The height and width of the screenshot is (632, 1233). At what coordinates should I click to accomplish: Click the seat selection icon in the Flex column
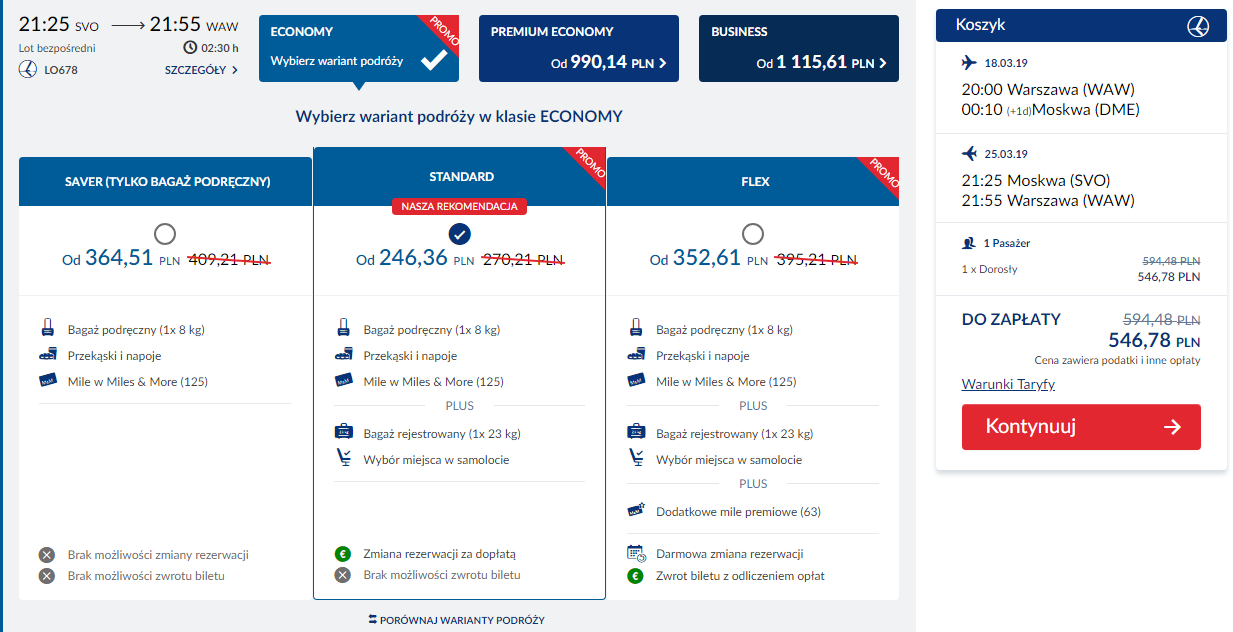[636, 459]
